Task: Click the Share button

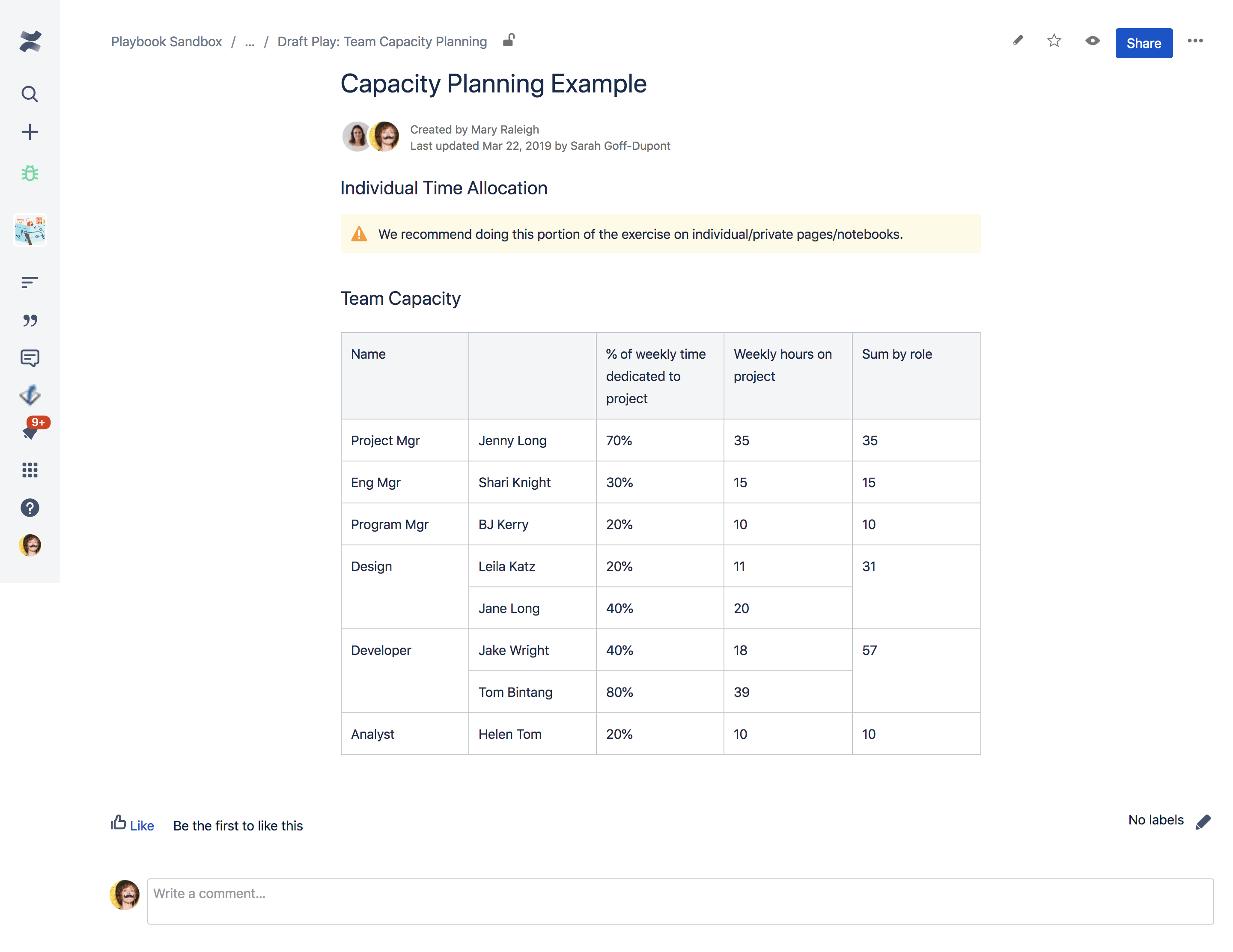Action: pyautogui.click(x=1143, y=43)
